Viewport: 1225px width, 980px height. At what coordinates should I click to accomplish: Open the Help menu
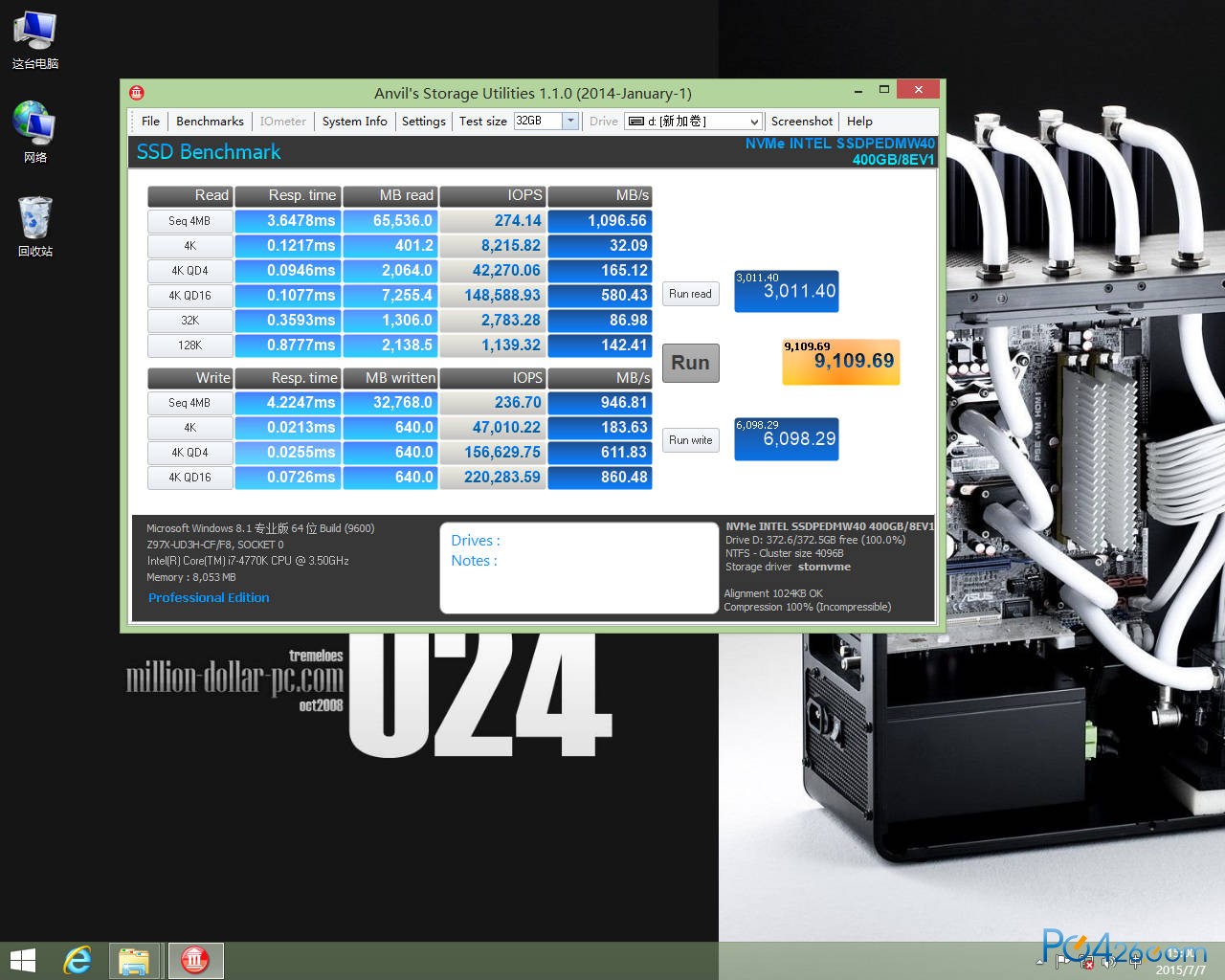[x=859, y=122]
